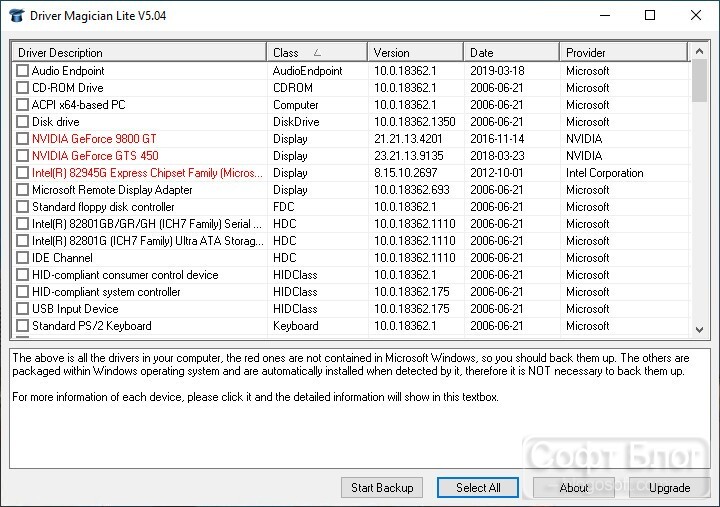Sort by Version column header

pyautogui.click(x=415, y=52)
